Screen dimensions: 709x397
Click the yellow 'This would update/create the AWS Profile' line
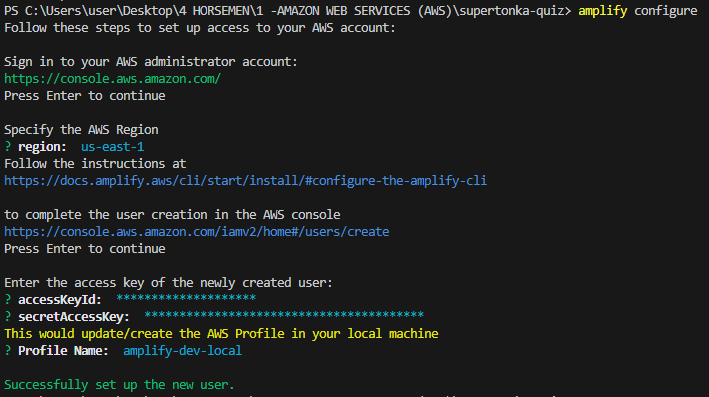point(221,334)
